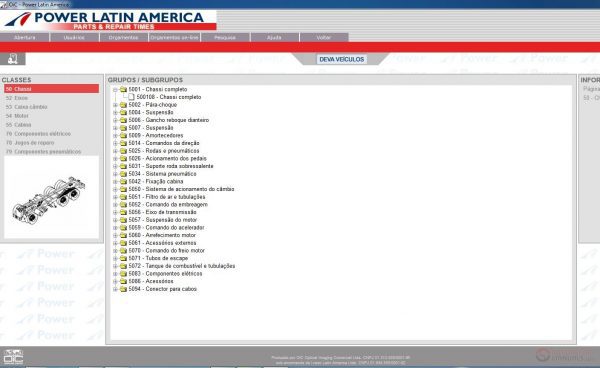The width and height of the screenshot is (600, 368).
Task: Select the 5006 - Gancho reboque dianteiro text
Action: click(x=169, y=120)
